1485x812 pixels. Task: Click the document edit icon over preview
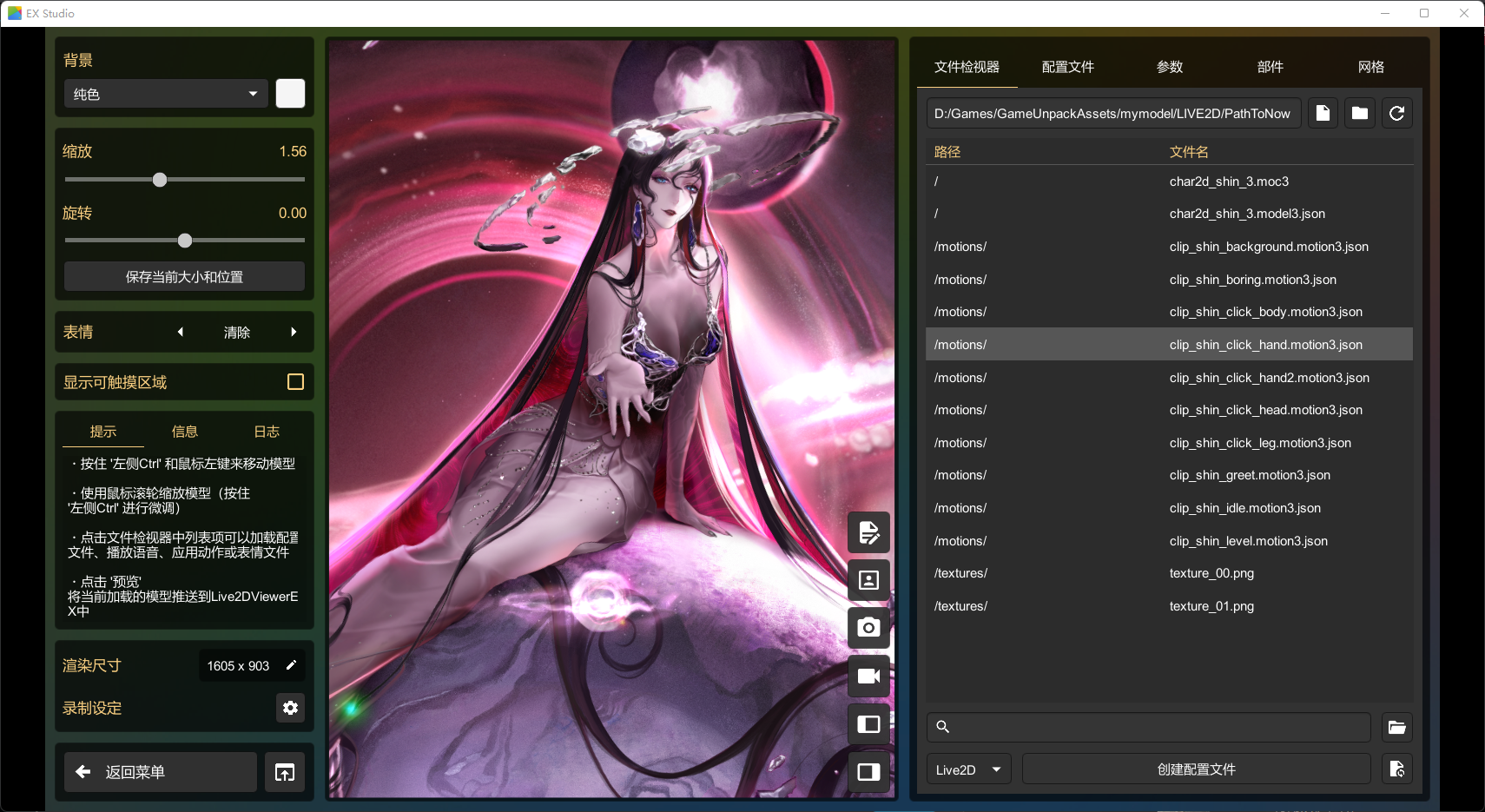tap(868, 532)
